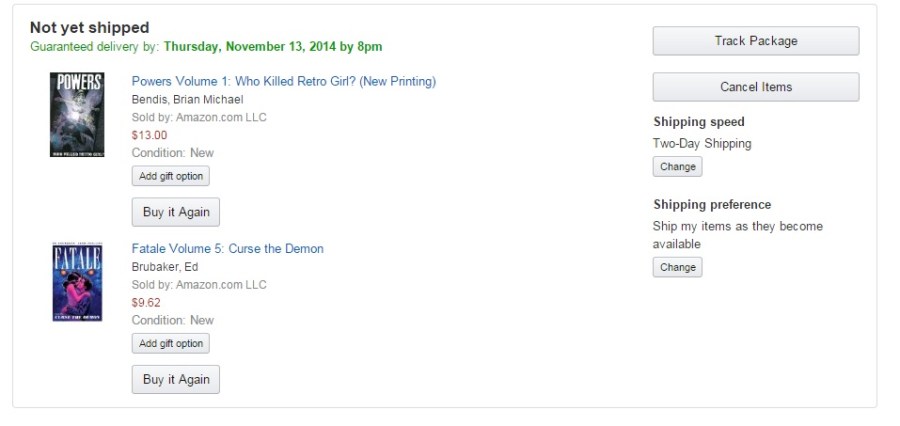Click the Shipping preference label

(711, 204)
